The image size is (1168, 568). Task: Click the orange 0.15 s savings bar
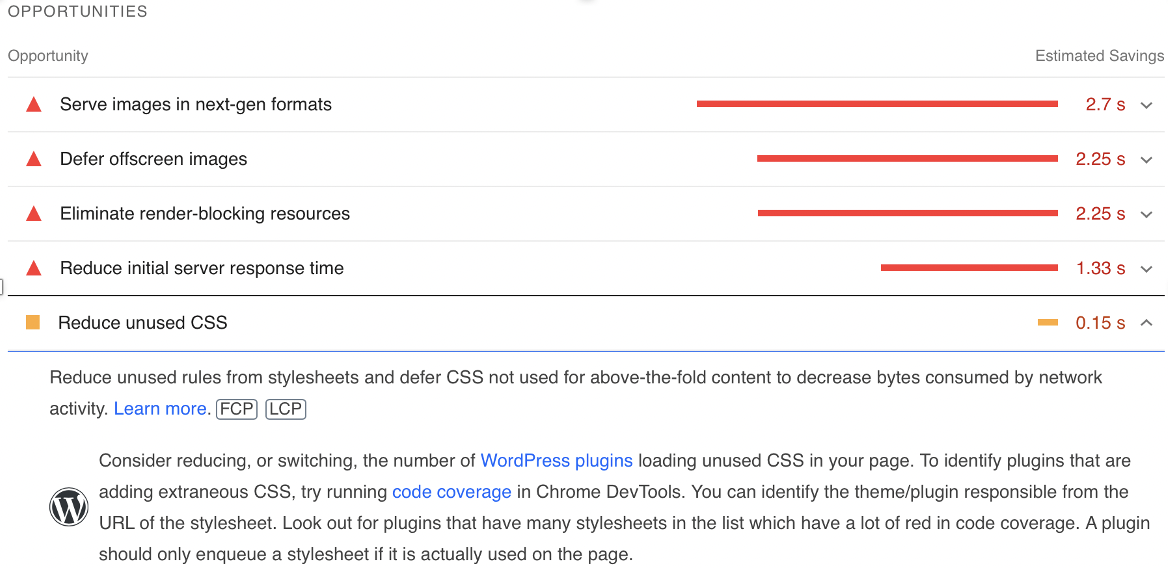(x=1047, y=322)
